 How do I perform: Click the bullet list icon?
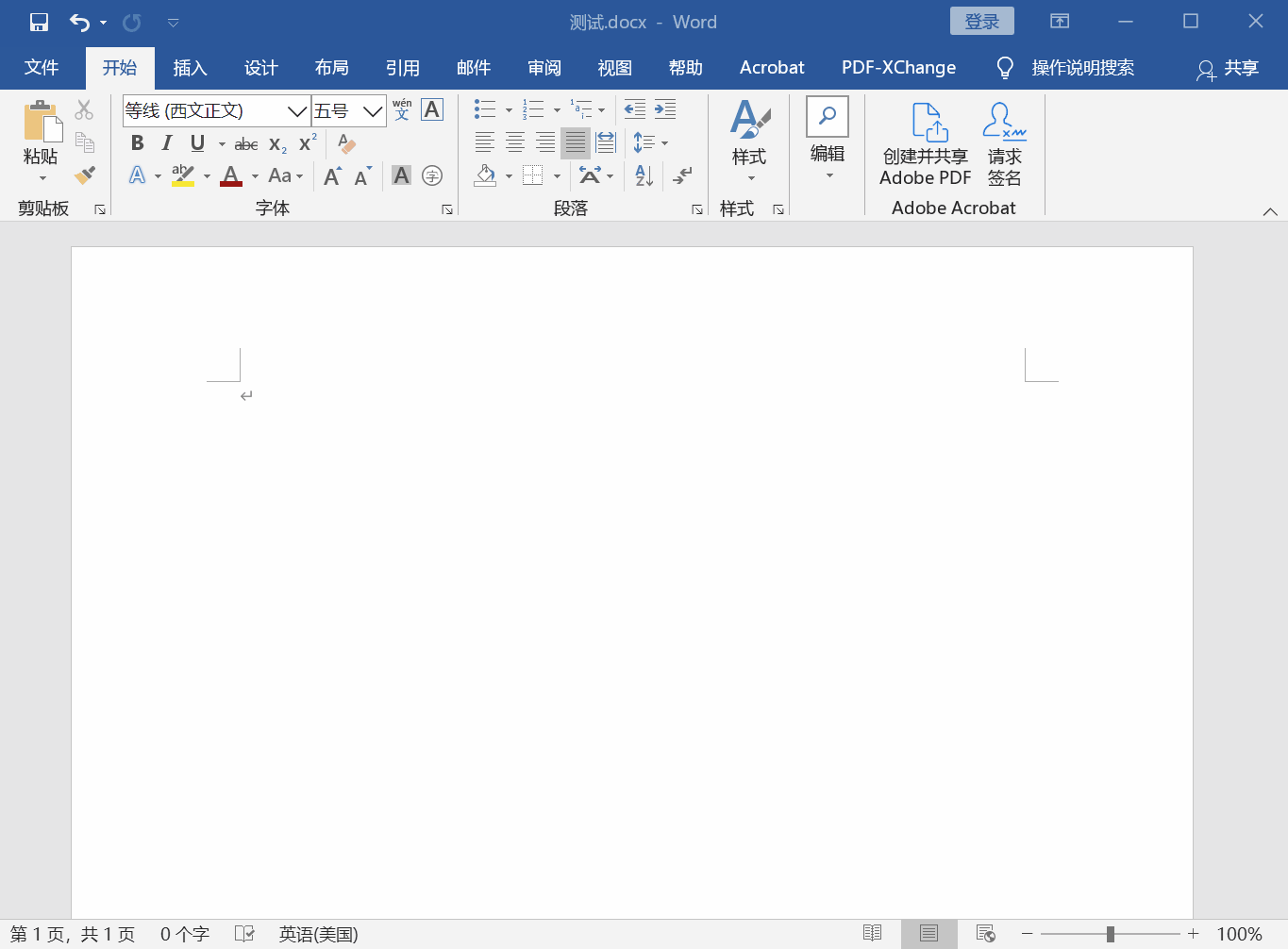(x=485, y=109)
